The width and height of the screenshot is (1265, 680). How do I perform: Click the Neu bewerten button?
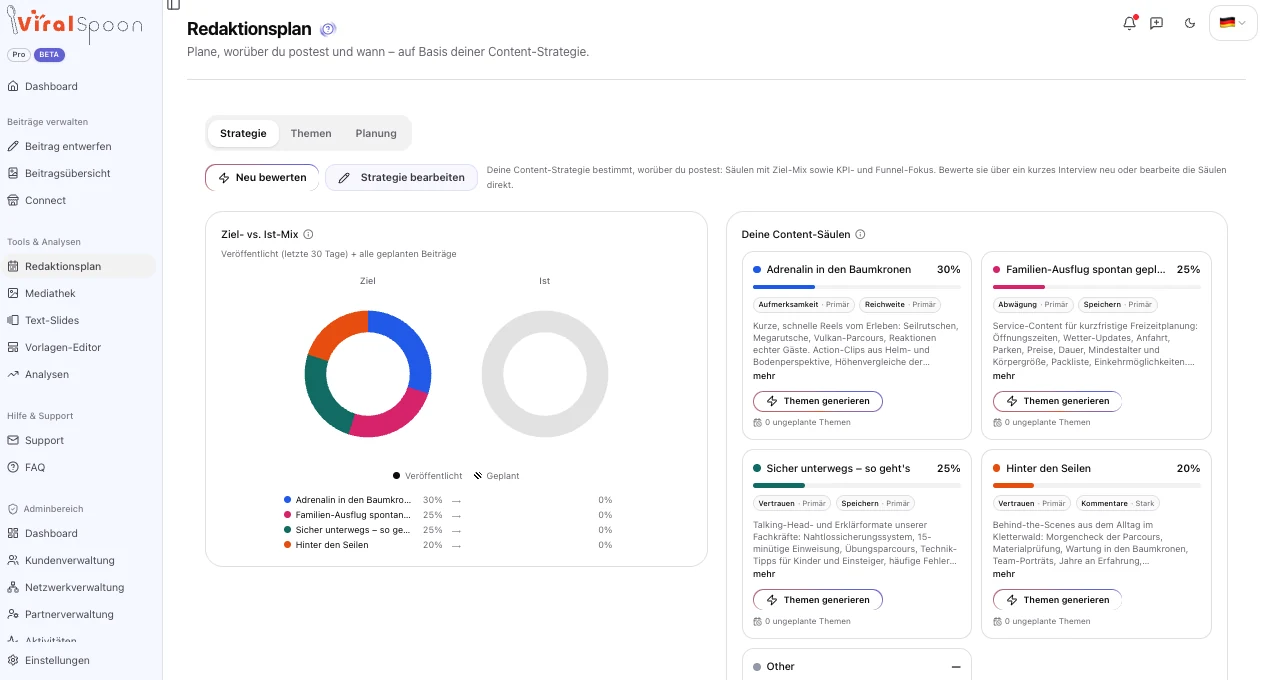[262, 177]
